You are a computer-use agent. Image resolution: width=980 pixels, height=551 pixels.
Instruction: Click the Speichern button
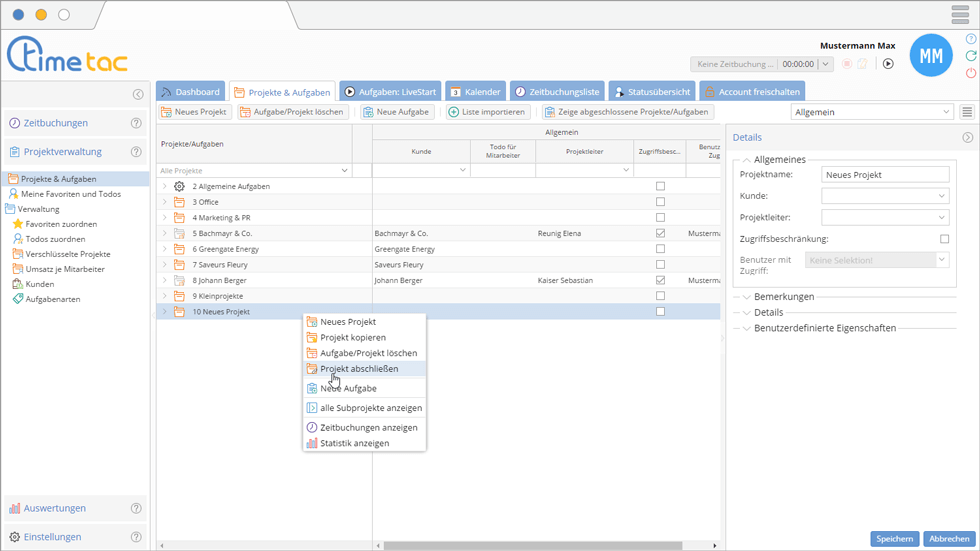pyautogui.click(x=894, y=539)
